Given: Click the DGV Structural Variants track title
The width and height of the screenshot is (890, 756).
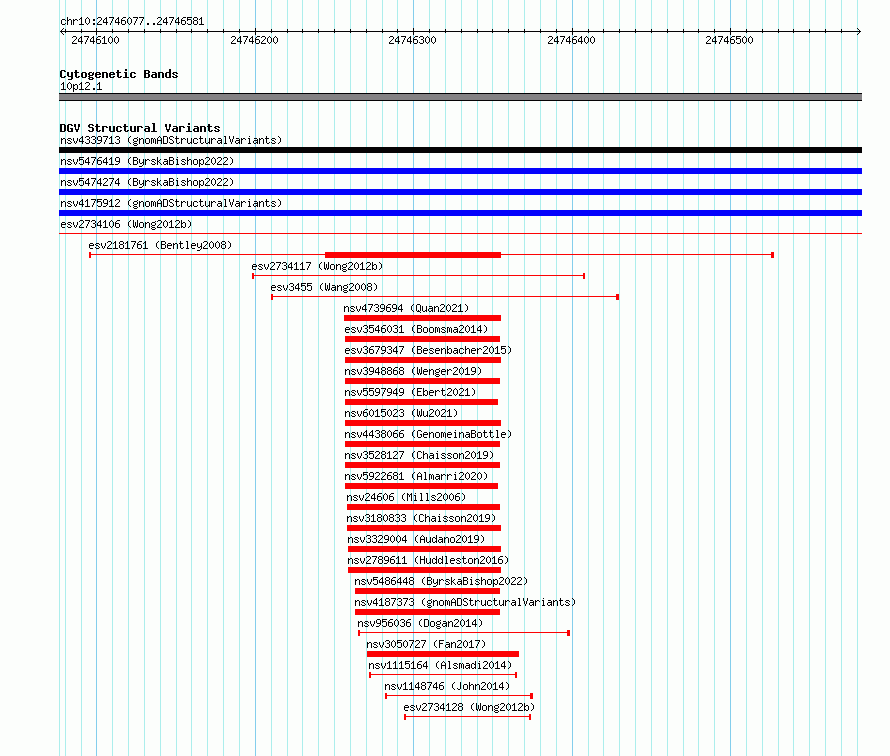Looking at the screenshot, I should pos(140,128).
